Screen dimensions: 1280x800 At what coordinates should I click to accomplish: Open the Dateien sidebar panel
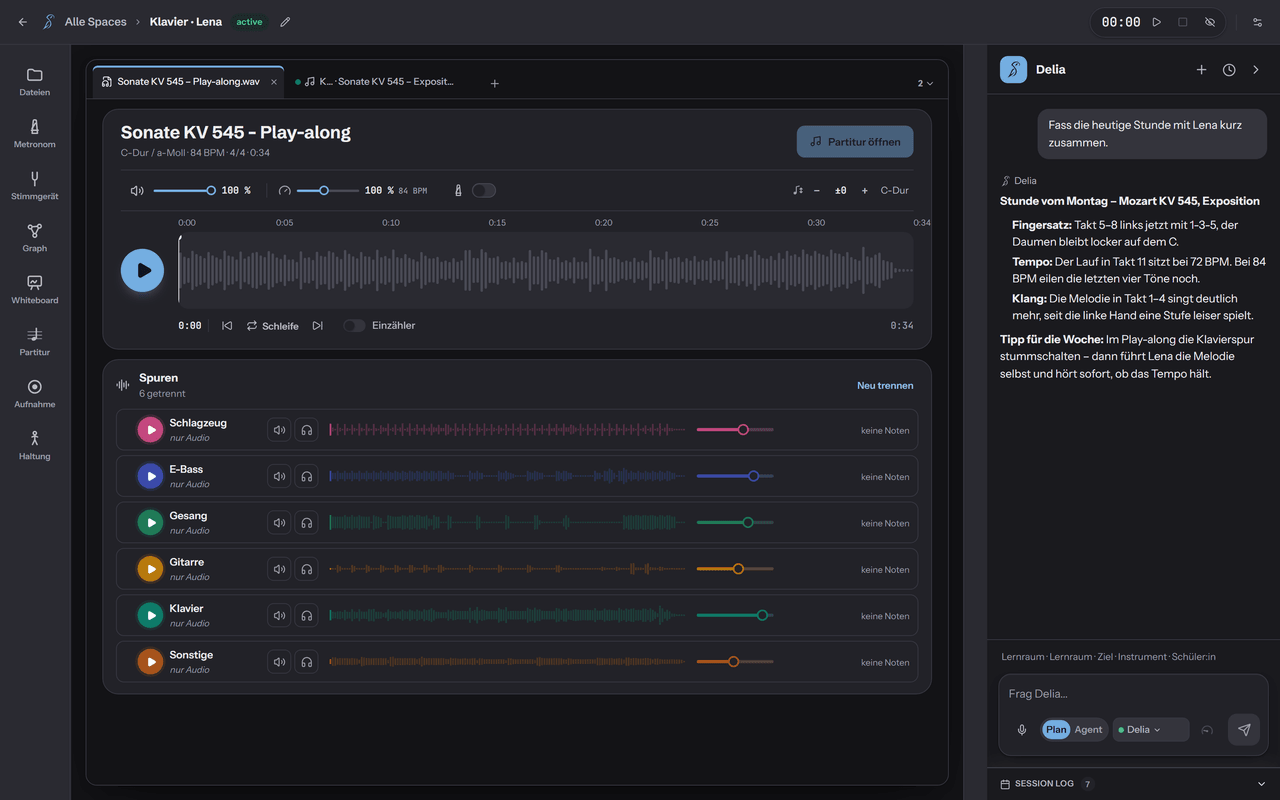[35, 82]
